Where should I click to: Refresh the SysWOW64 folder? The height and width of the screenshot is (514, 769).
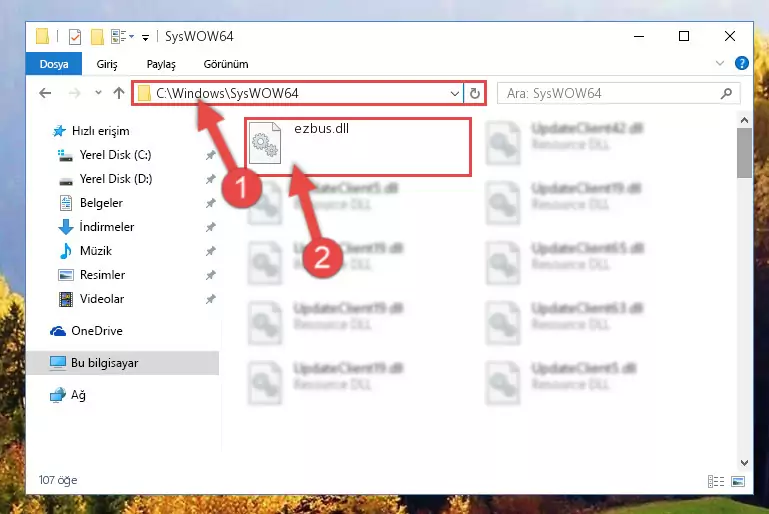click(x=474, y=93)
